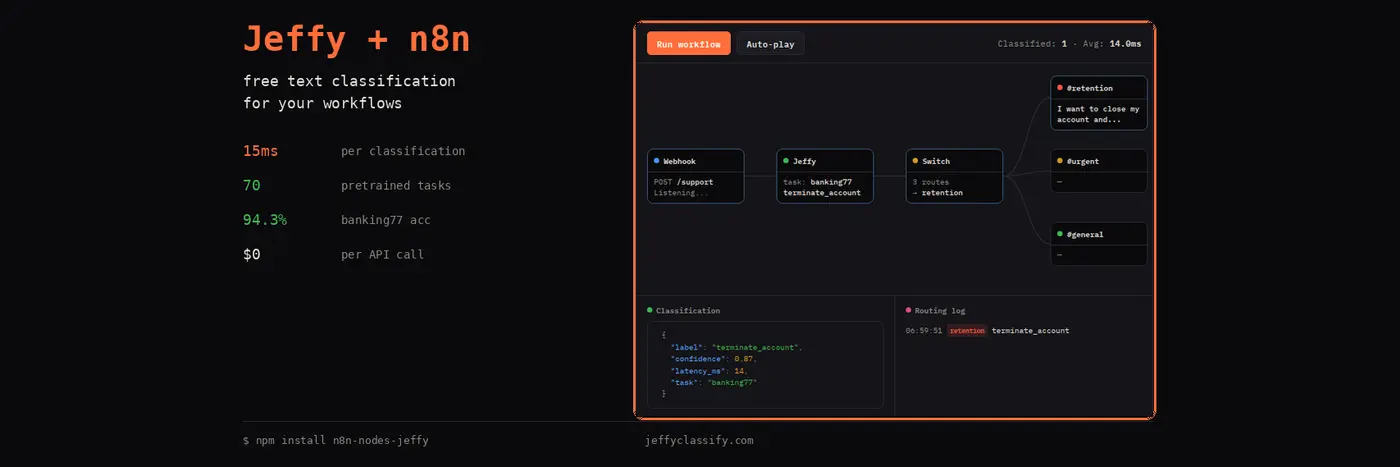The height and width of the screenshot is (467, 1400).
Task: Open the #general route node
Action: point(1098,244)
